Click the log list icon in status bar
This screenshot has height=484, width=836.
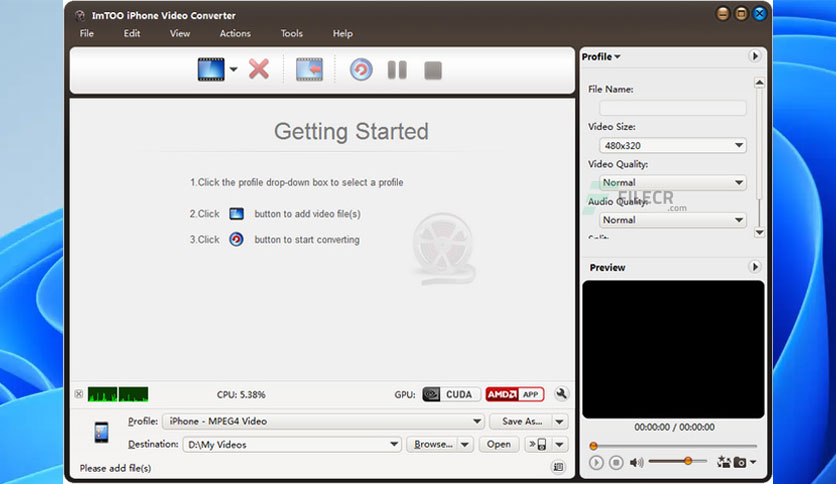pyautogui.click(x=558, y=467)
